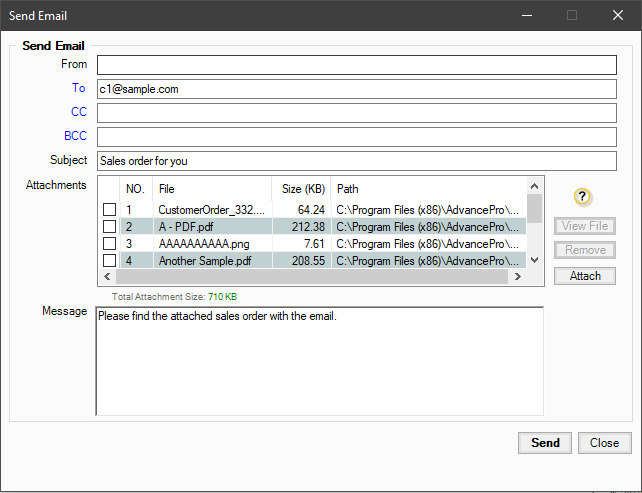Click the Close button at bottom
Viewport: 642px width, 493px height.
(x=604, y=443)
